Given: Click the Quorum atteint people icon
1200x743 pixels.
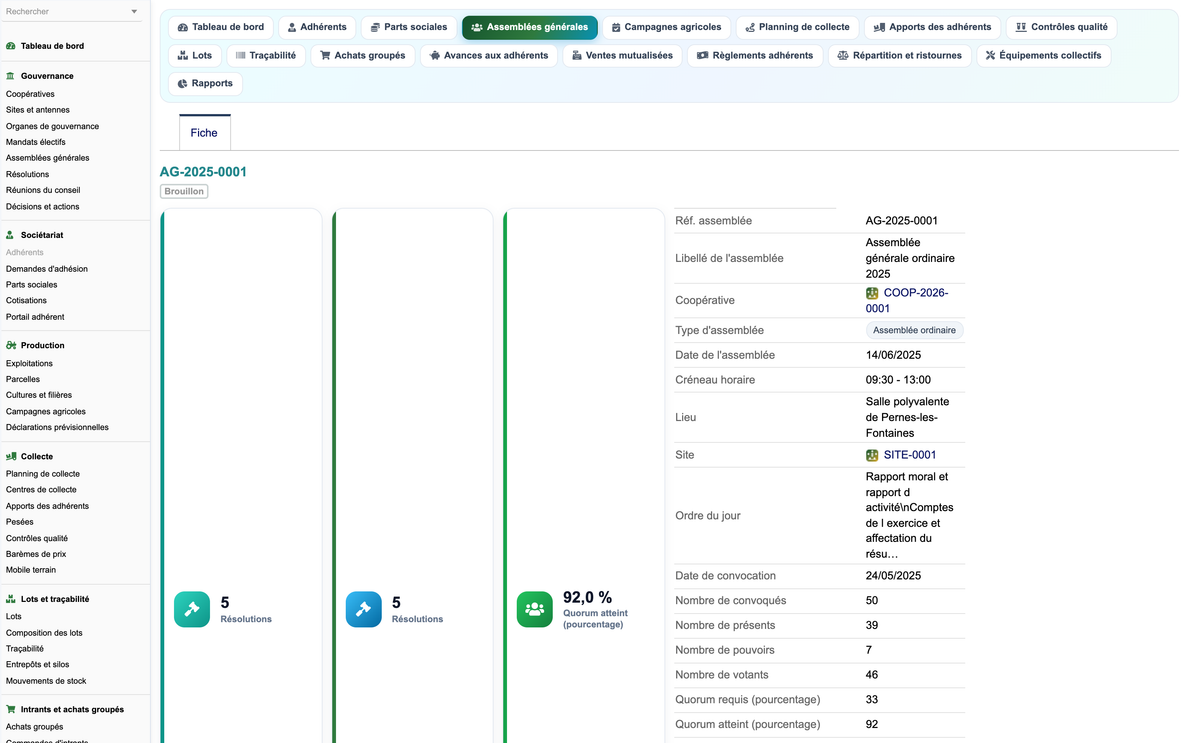Looking at the screenshot, I should click(535, 609).
